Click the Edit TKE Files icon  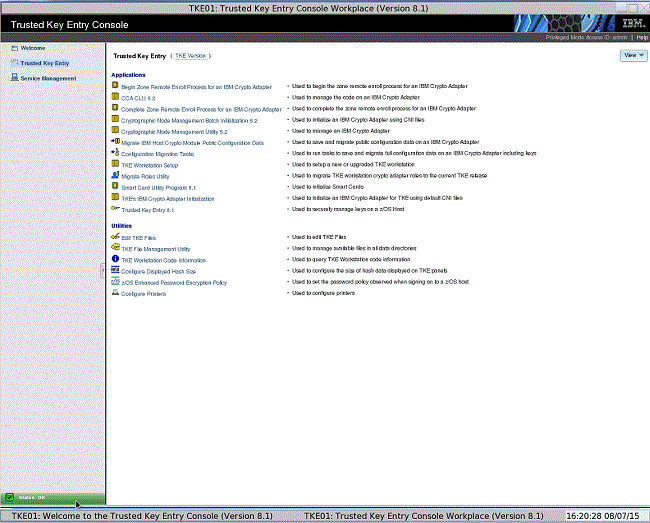click(x=115, y=237)
